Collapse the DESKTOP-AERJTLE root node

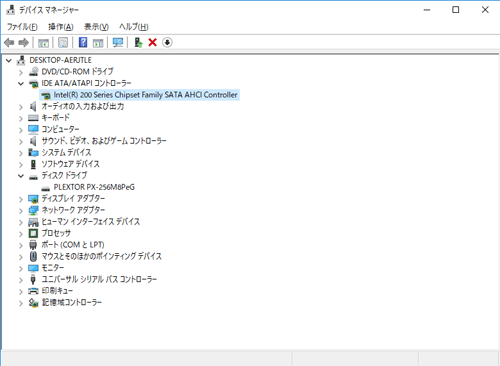pyautogui.click(x=9, y=60)
